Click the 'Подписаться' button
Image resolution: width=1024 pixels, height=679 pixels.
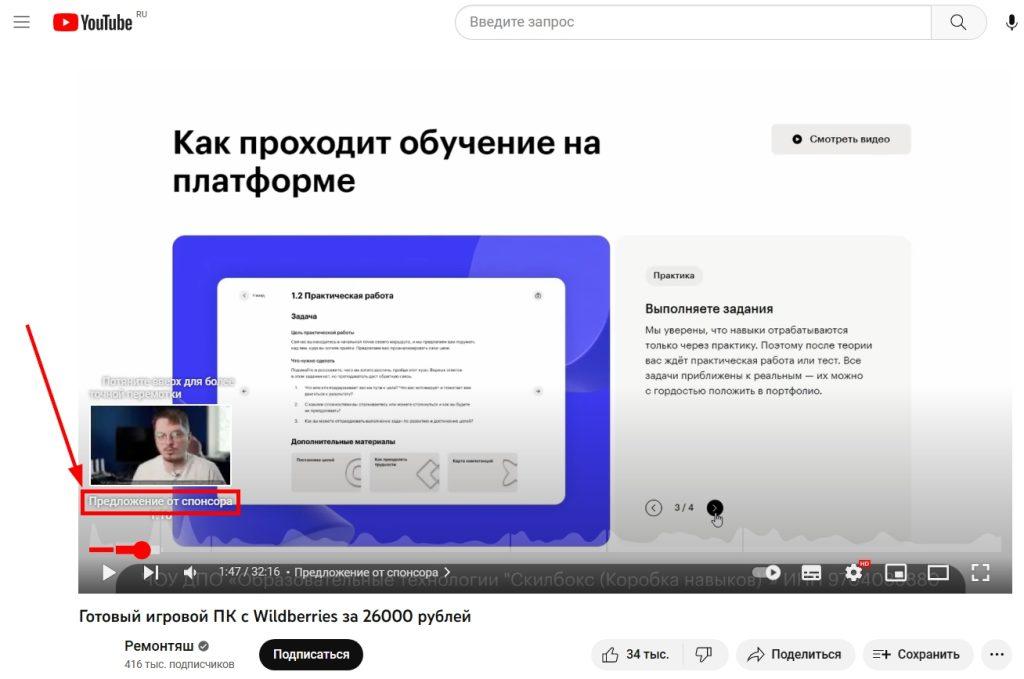pos(311,654)
